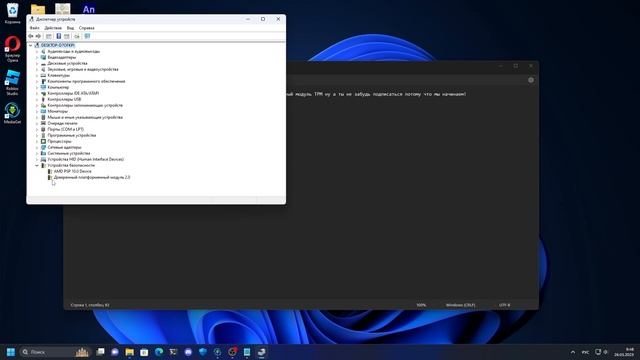Open Task View from the taskbar
Viewport: 640px width, 360px height.
pos(100,352)
